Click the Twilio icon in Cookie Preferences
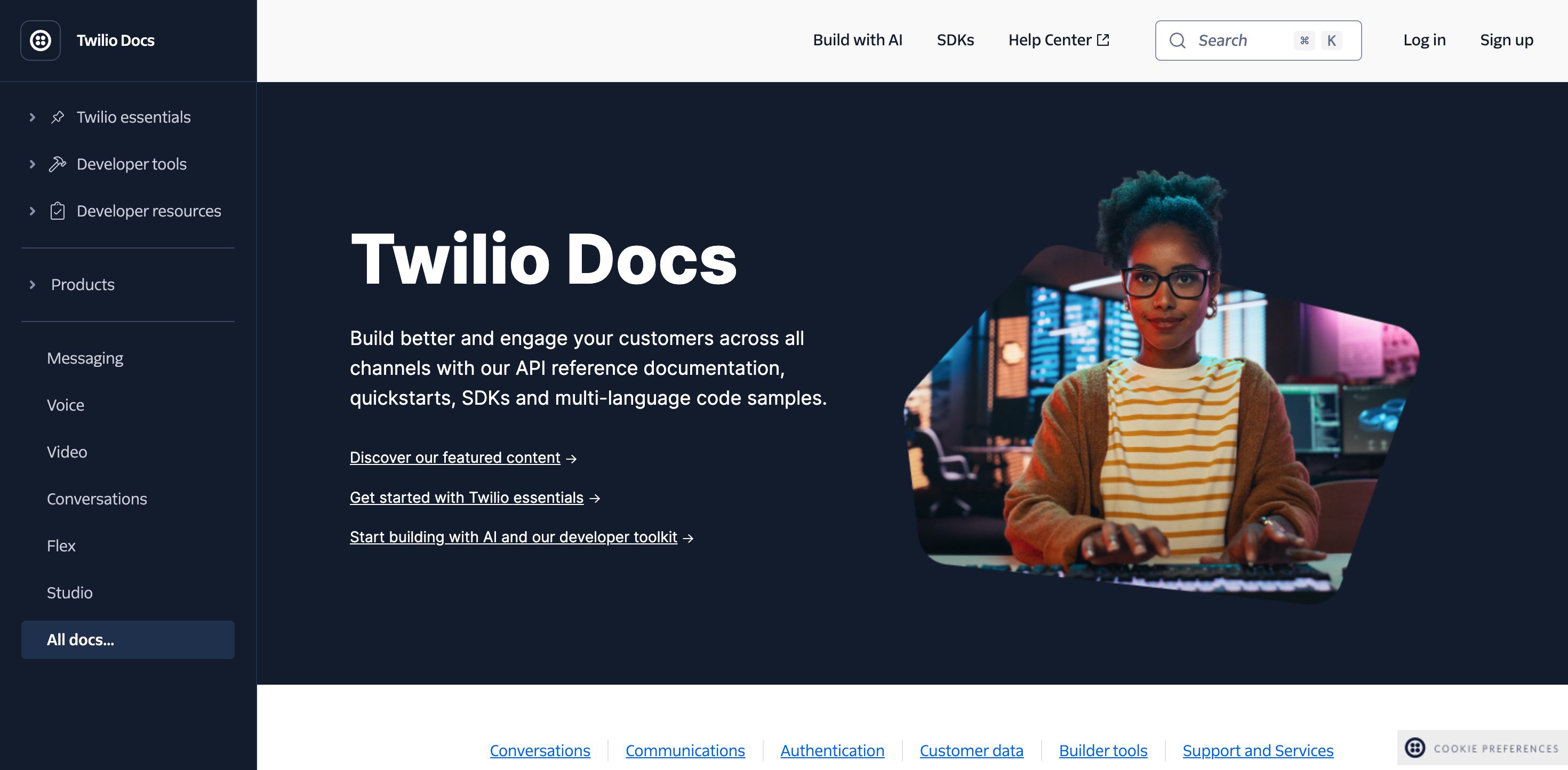The height and width of the screenshot is (770, 1568). pos(1414,748)
